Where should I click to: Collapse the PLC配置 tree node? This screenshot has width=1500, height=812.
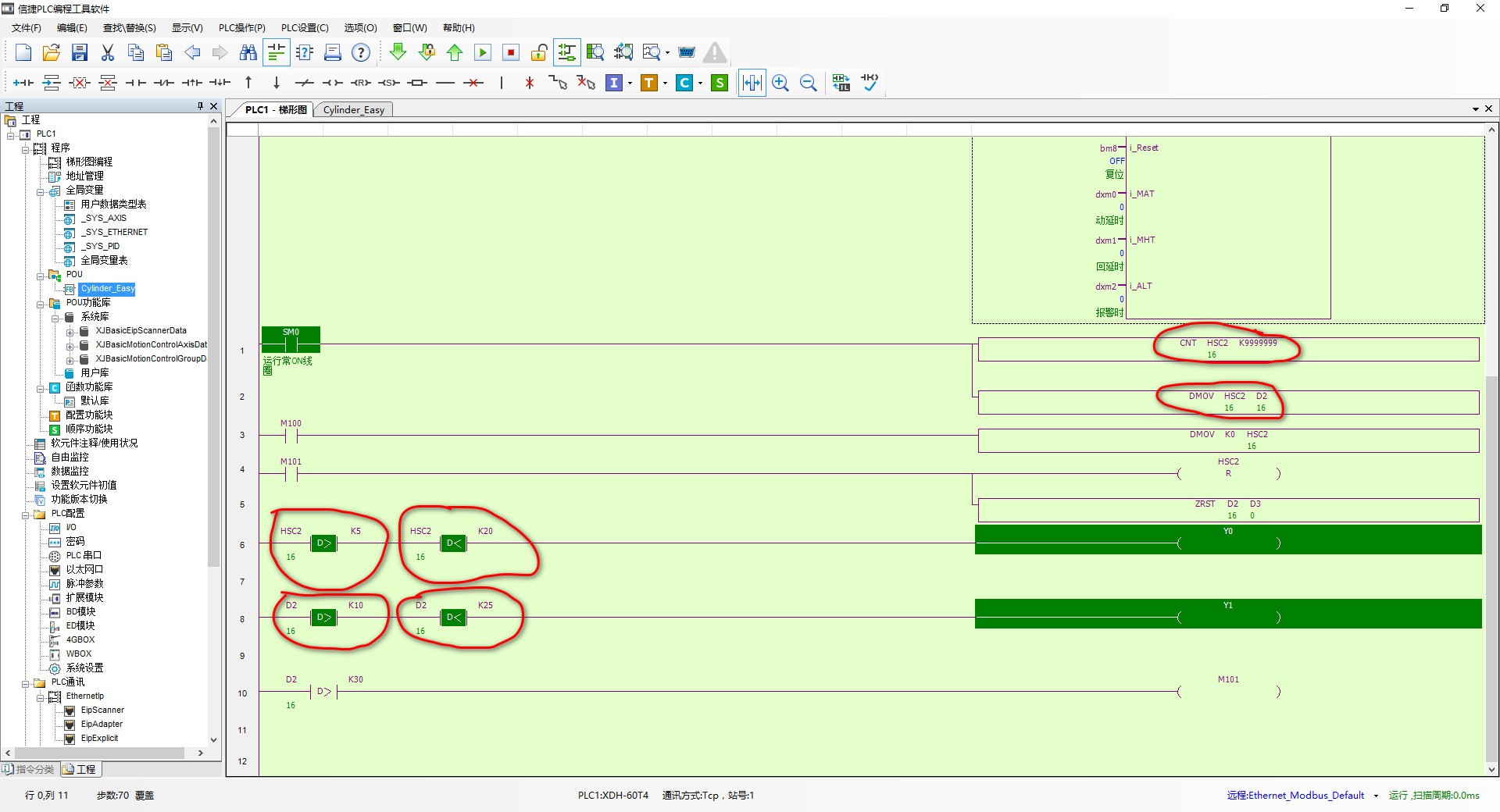pyautogui.click(x=26, y=515)
